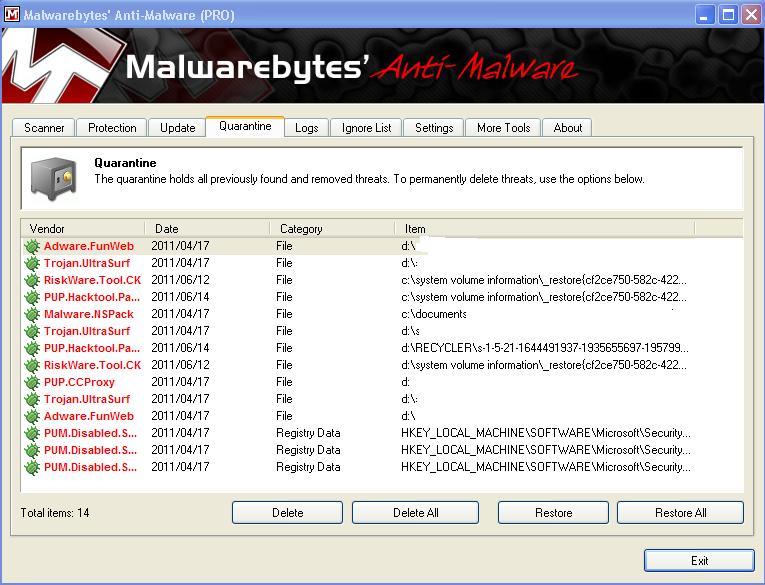Click bug icon beside PUP.CCProxy
The image size is (765, 585).
[x=32, y=382]
